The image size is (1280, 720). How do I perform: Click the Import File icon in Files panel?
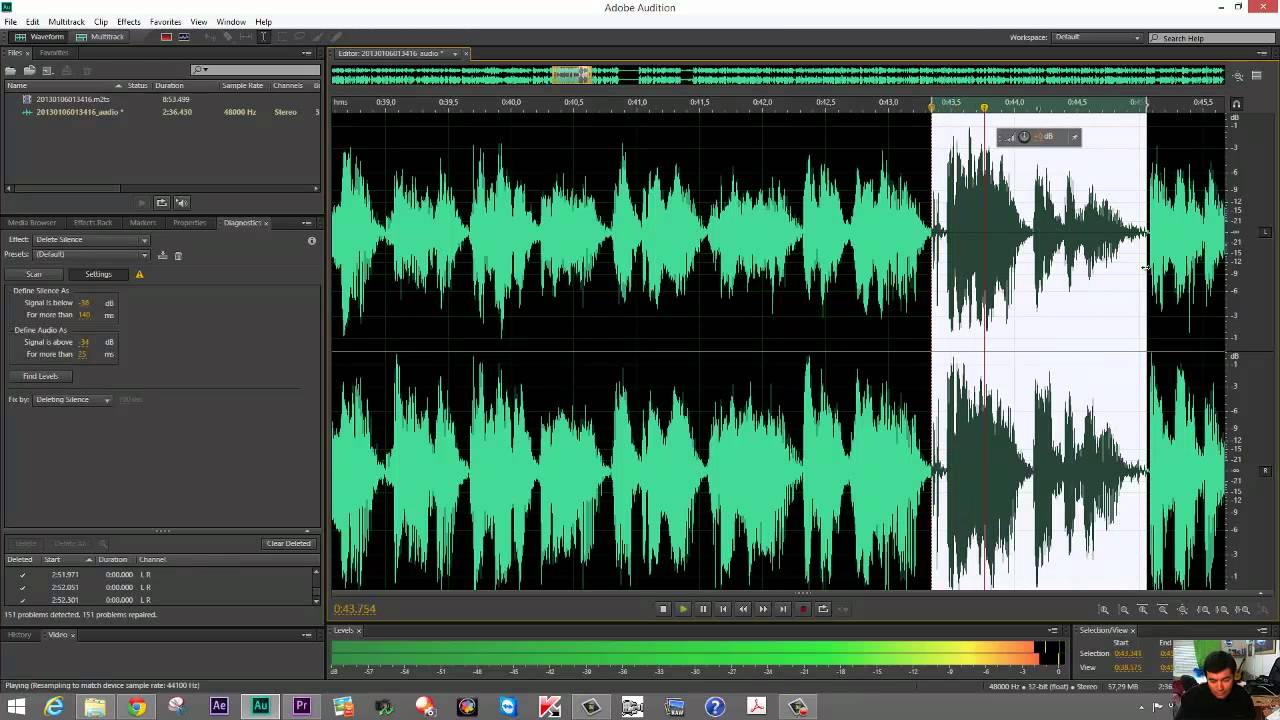30,70
